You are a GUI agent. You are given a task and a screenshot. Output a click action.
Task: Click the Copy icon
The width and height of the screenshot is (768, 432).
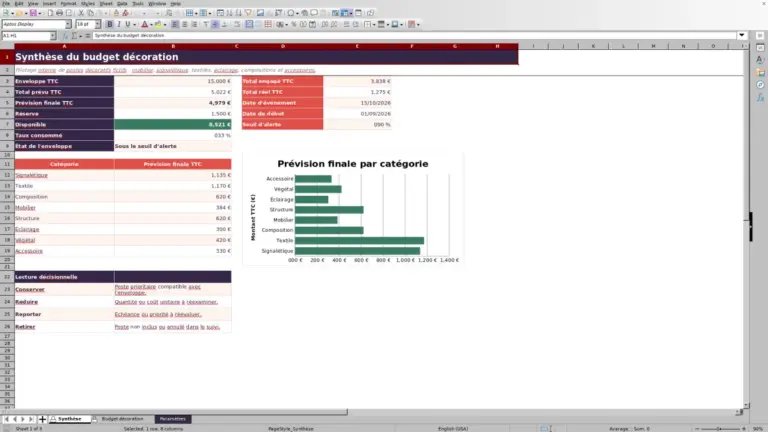tap(91, 13)
